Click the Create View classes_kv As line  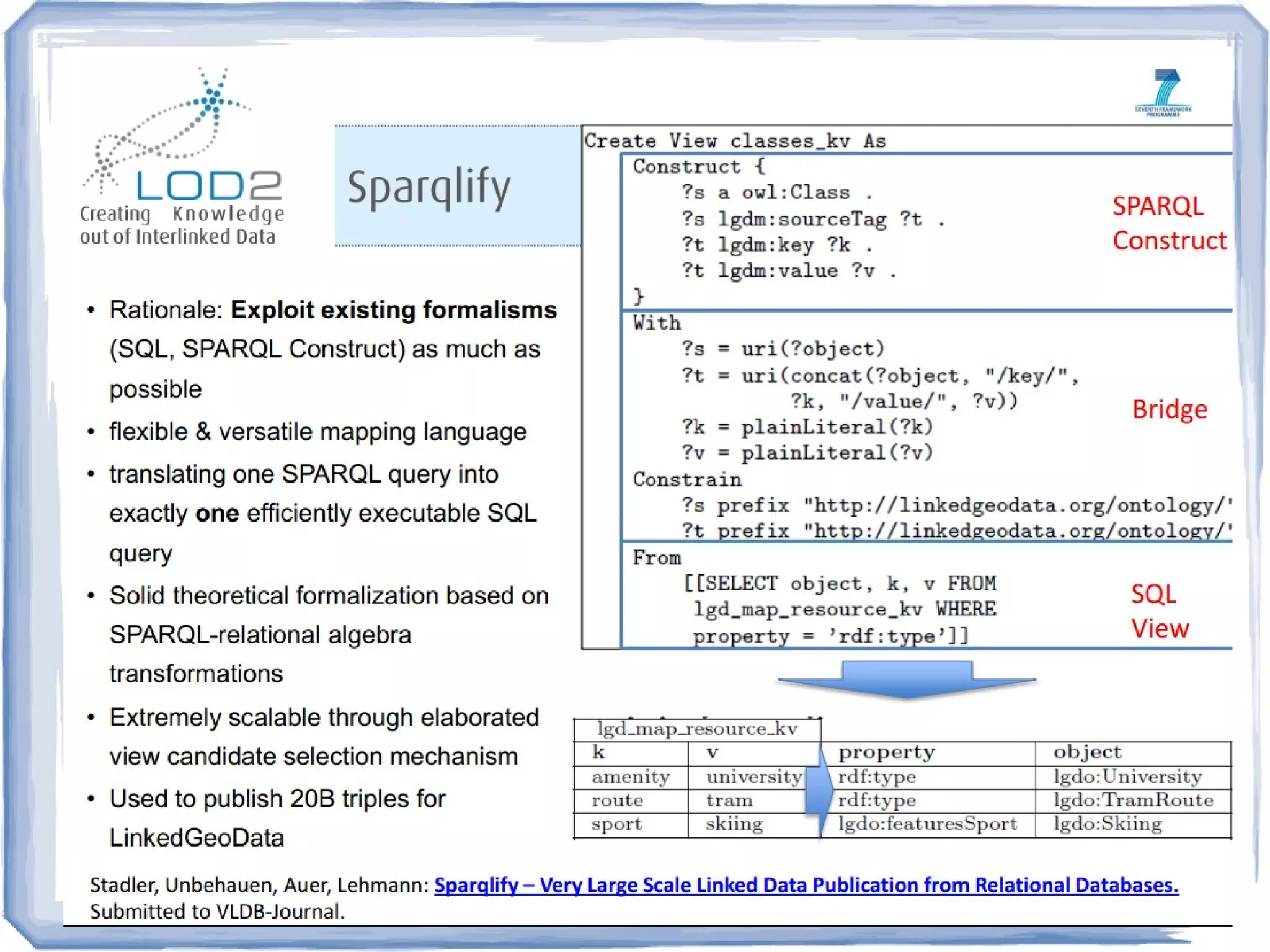[x=735, y=141]
